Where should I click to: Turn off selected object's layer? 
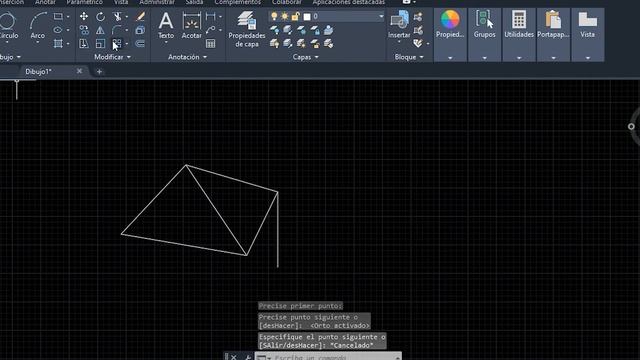click(275, 30)
